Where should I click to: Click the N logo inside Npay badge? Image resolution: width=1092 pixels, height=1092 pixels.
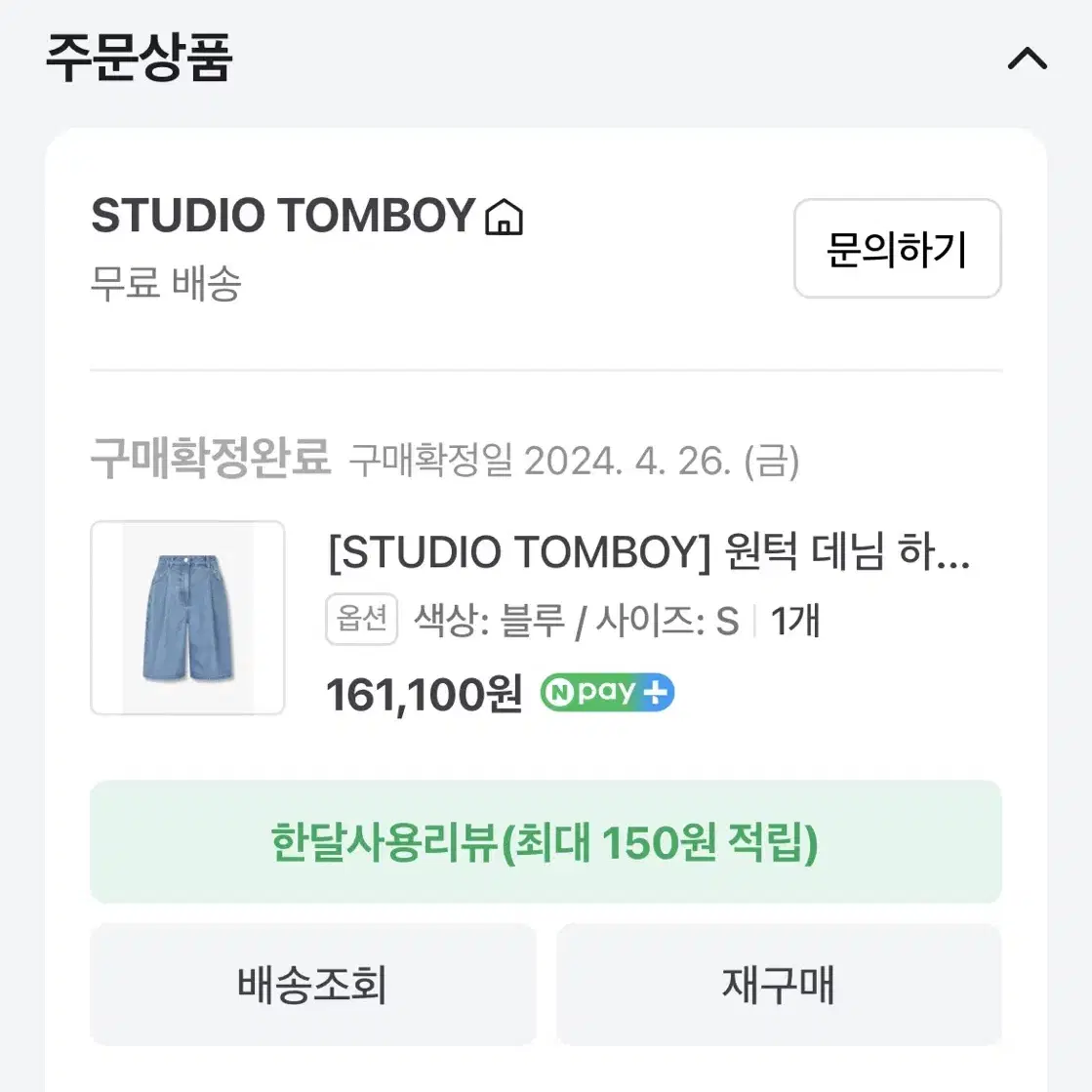[x=558, y=692]
